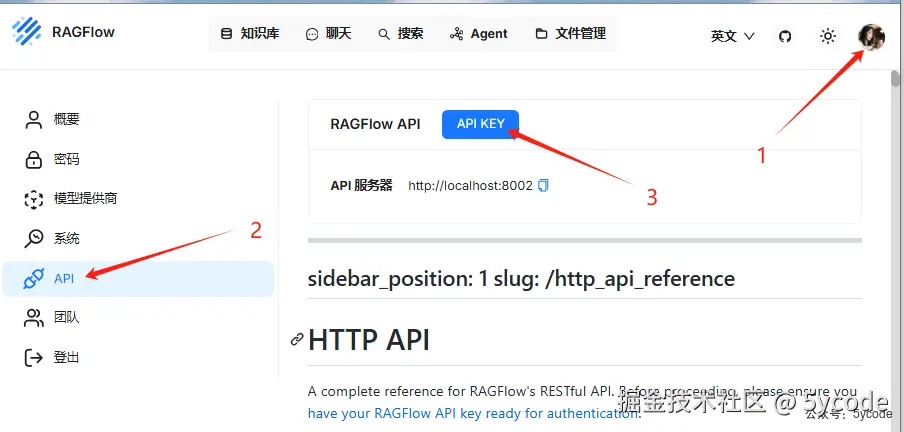Go to the Agent tab

(x=479, y=34)
